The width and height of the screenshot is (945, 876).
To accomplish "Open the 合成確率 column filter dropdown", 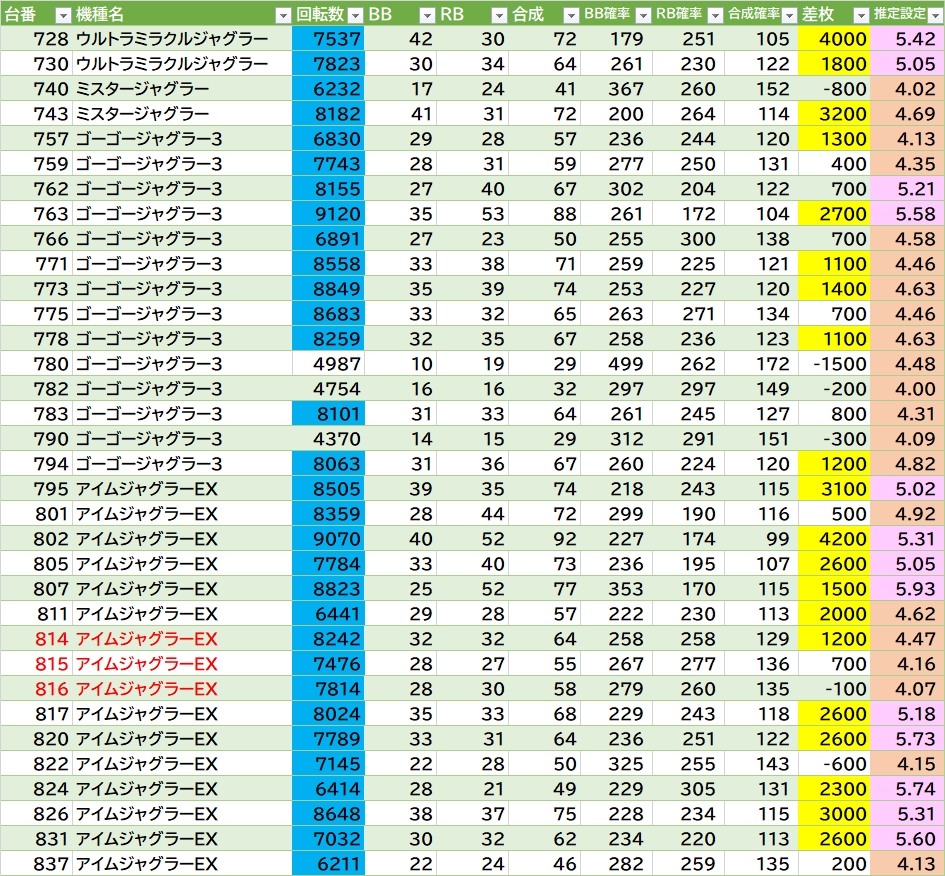I will [788, 16].
